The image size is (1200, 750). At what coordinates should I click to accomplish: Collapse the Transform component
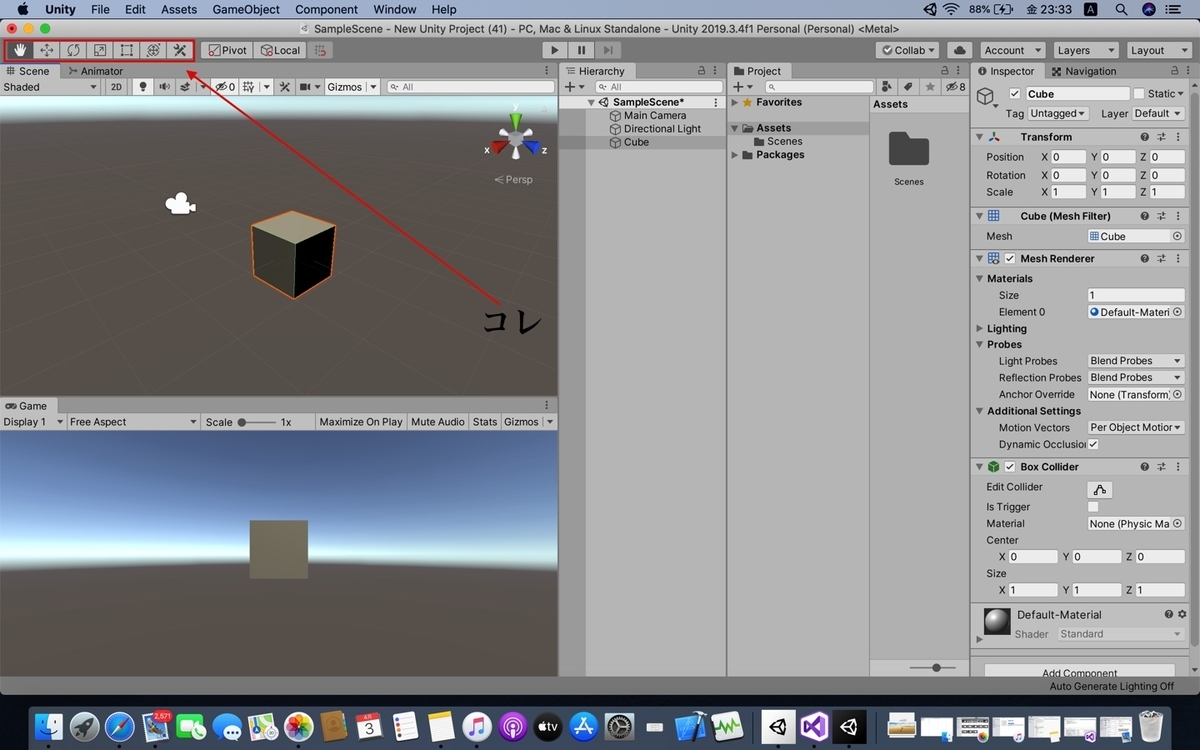pos(979,137)
